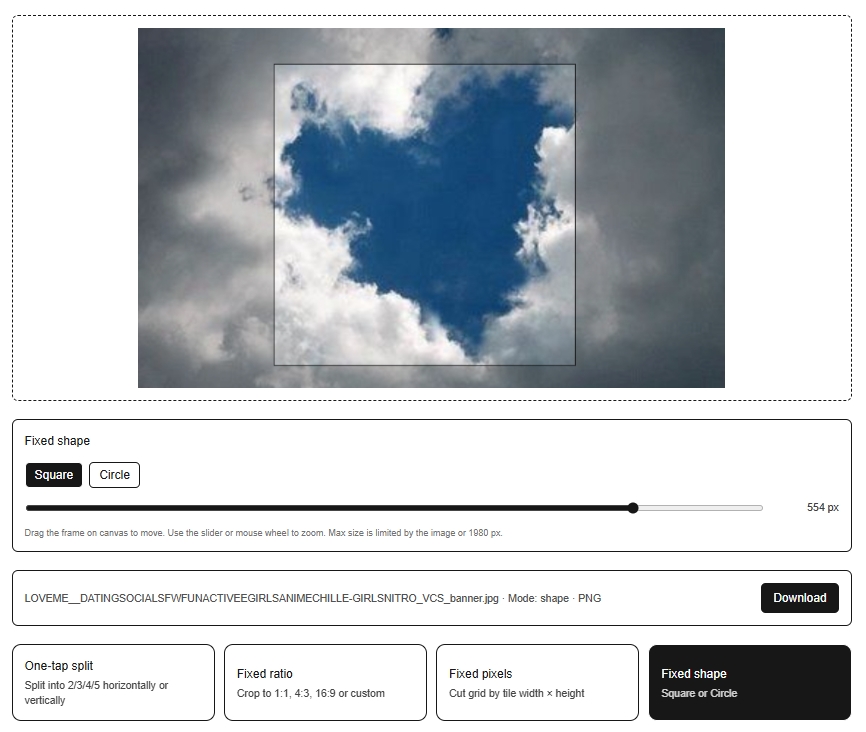Viewport: 866px width, 732px height.
Task: Switch to Fixed pixels grid mode
Action: click(x=537, y=682)
